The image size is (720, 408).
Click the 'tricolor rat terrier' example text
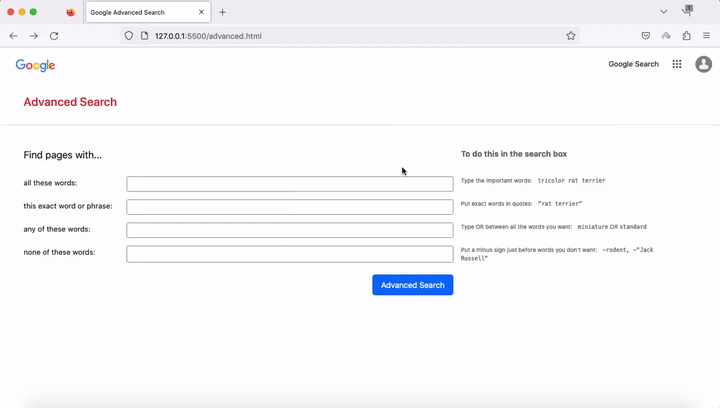click(x=572, y=181)
